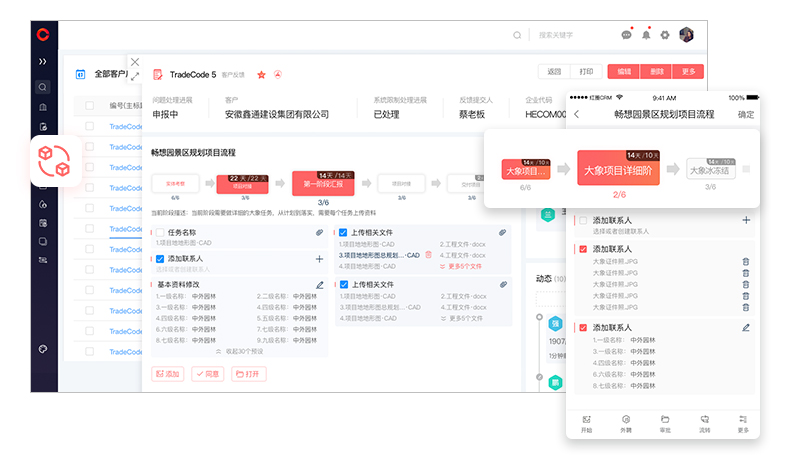
Task: Click the red 编辑 button
Action: pos(624,72)
